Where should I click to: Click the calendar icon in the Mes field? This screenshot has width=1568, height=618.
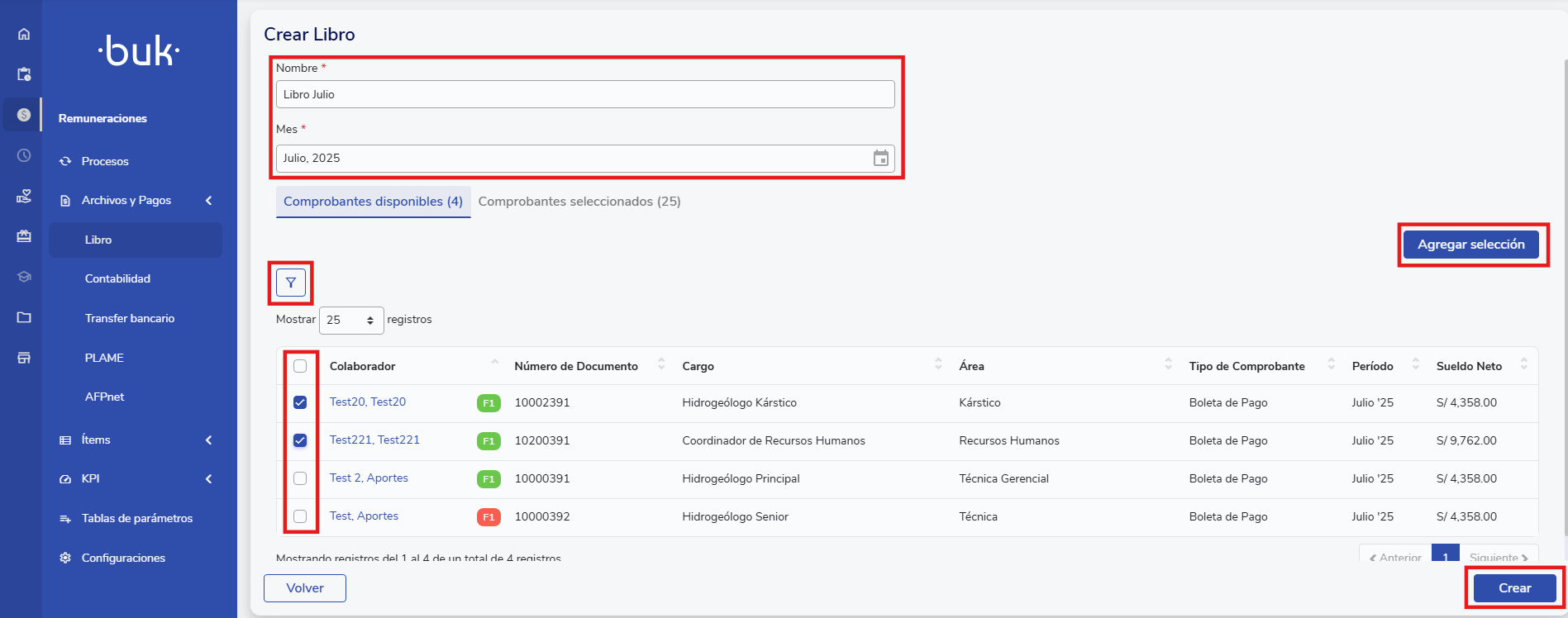point(880,159)
